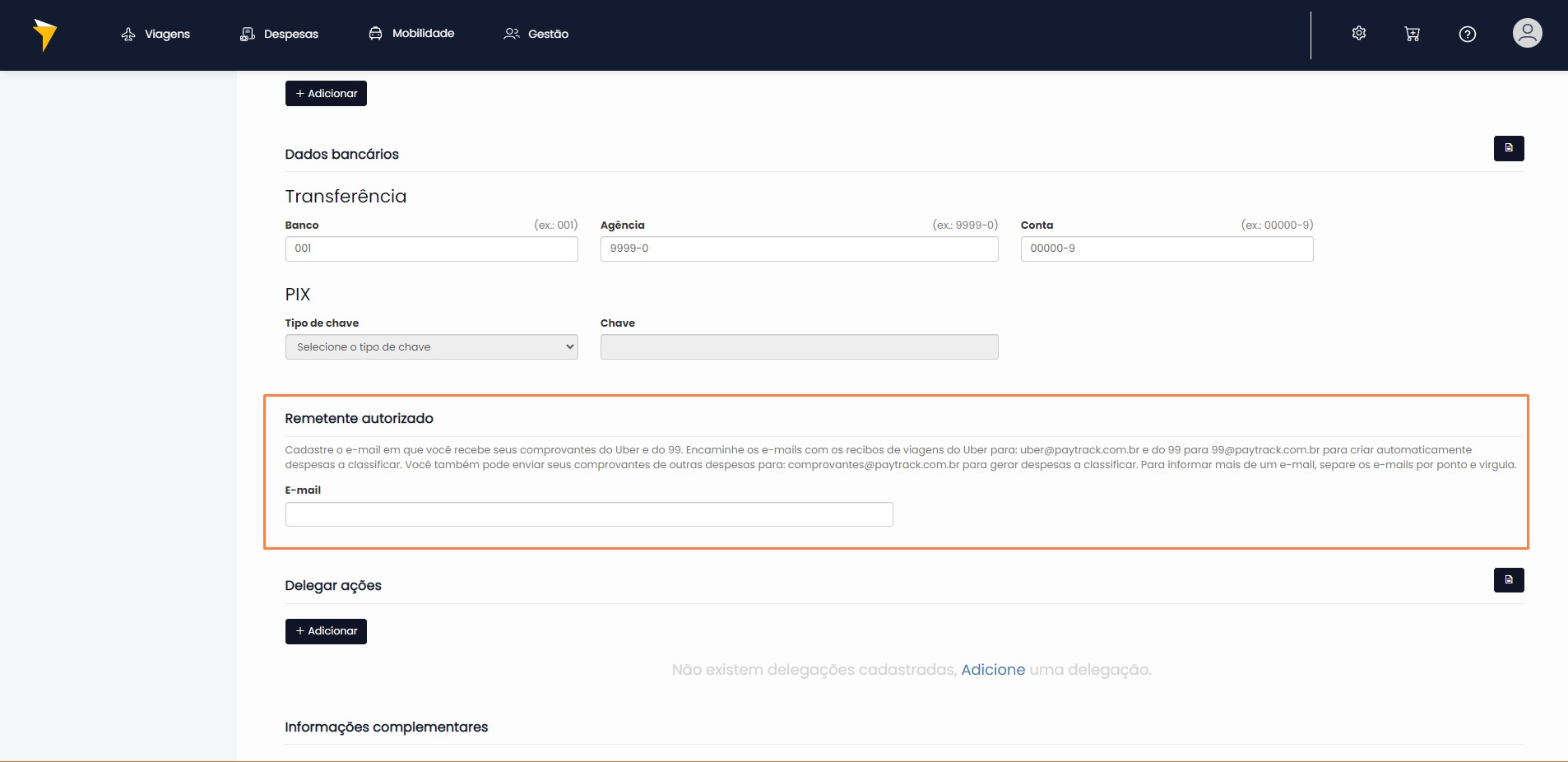Click the airplane icon next to Viagens
The image size is (1568, 762).
pyautogui.click(x=128, y=34)
